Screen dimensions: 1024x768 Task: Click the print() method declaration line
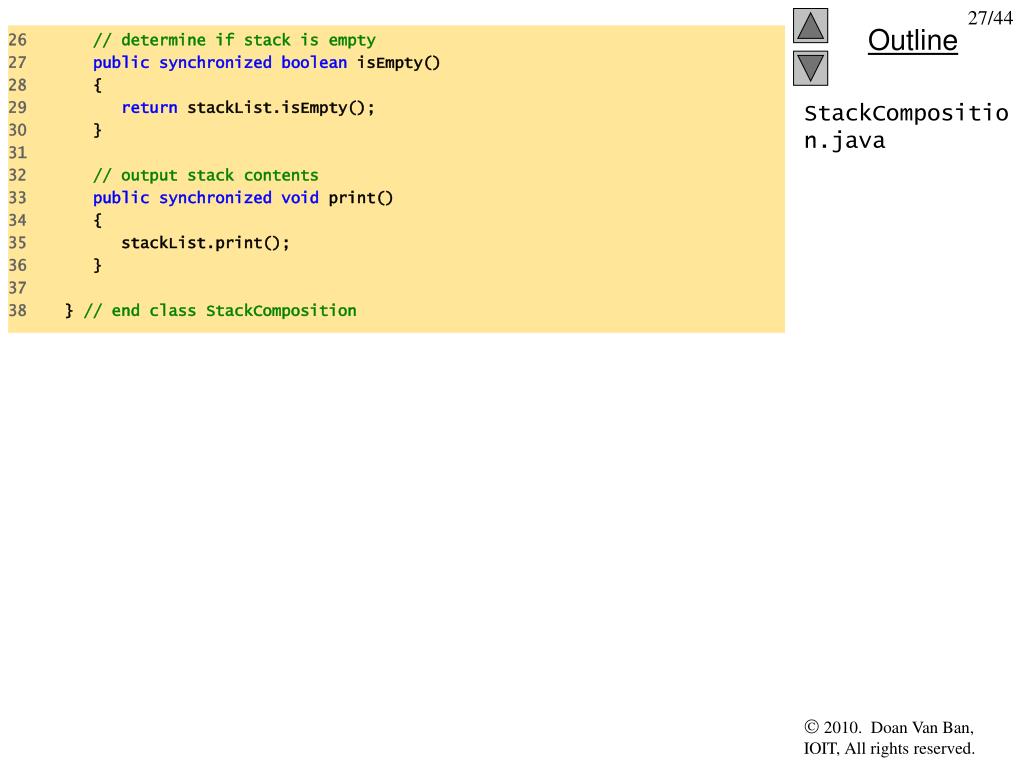[243, 198]
